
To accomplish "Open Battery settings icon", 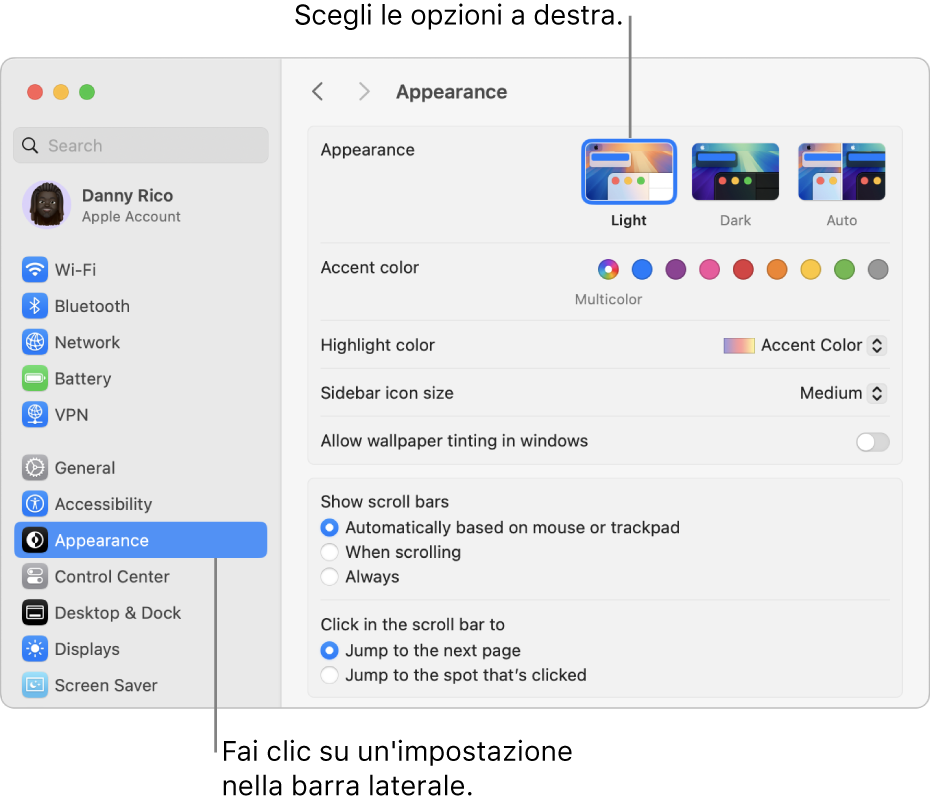I will 35,379.
